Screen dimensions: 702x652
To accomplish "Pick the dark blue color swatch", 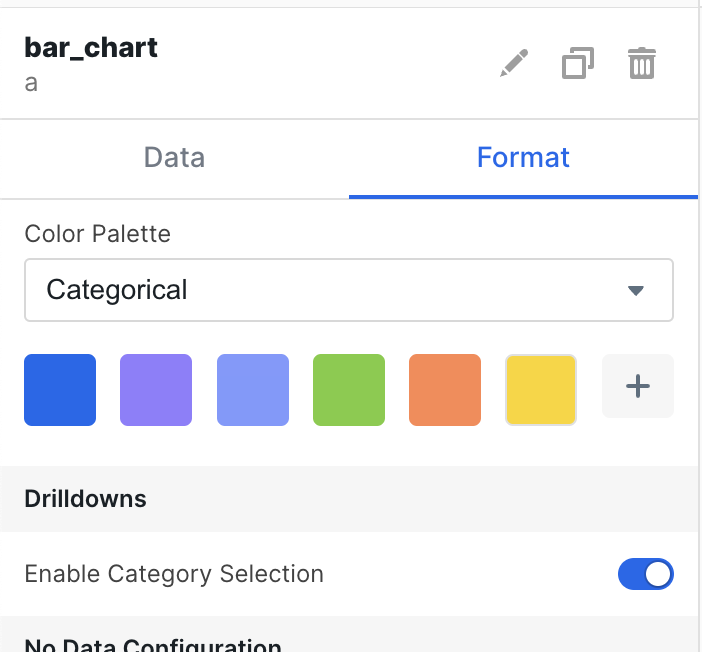I will click(x=60, y=390).
